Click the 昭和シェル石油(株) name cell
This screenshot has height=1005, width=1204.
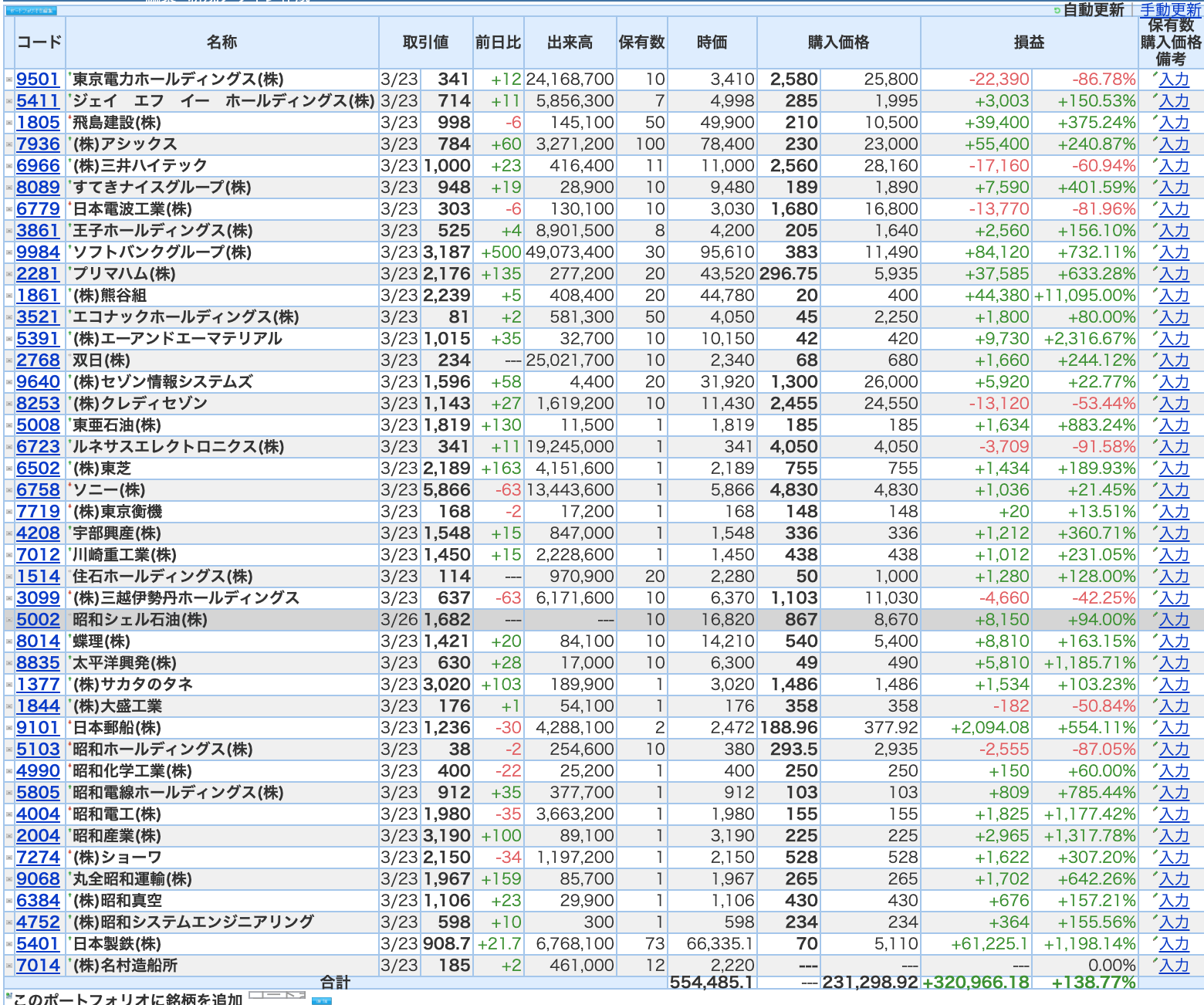pos(222,620)
